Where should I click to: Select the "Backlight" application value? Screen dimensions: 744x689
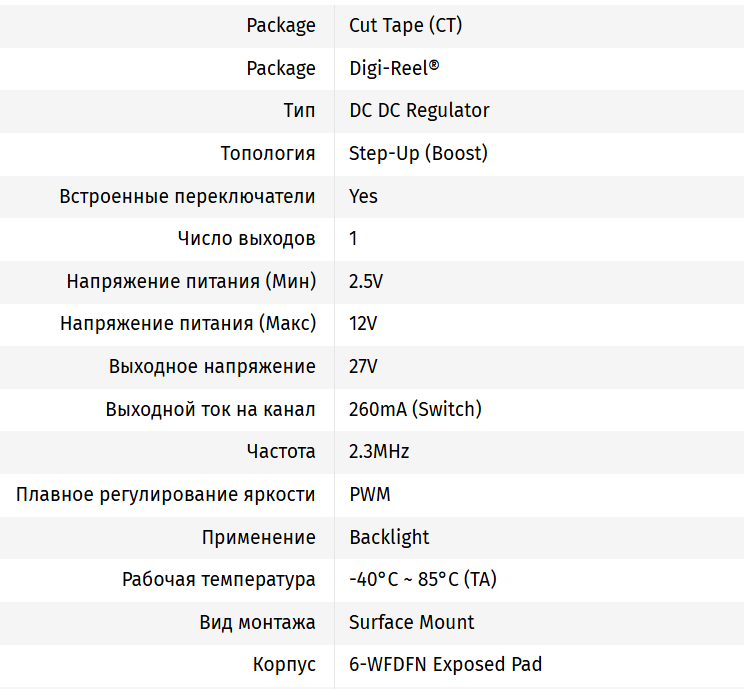(x=389, y=537)
